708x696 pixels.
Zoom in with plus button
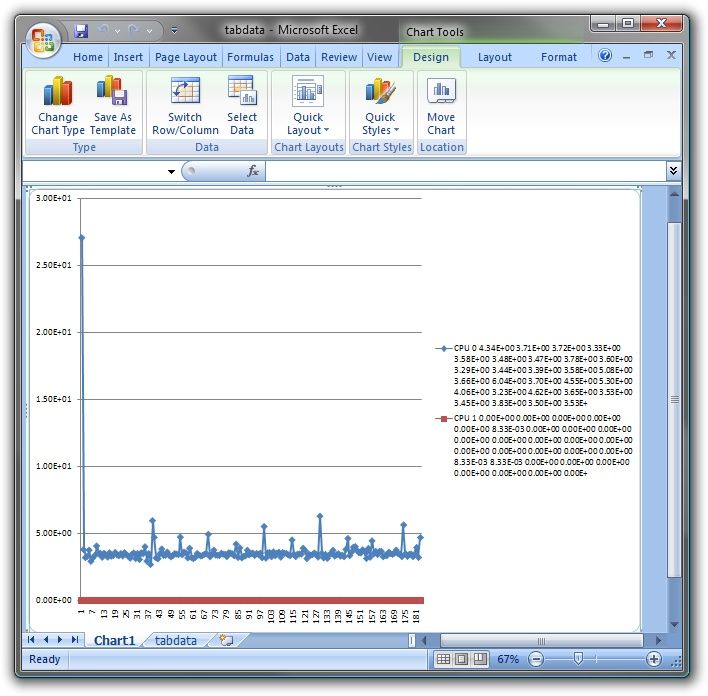click(653, 659)
